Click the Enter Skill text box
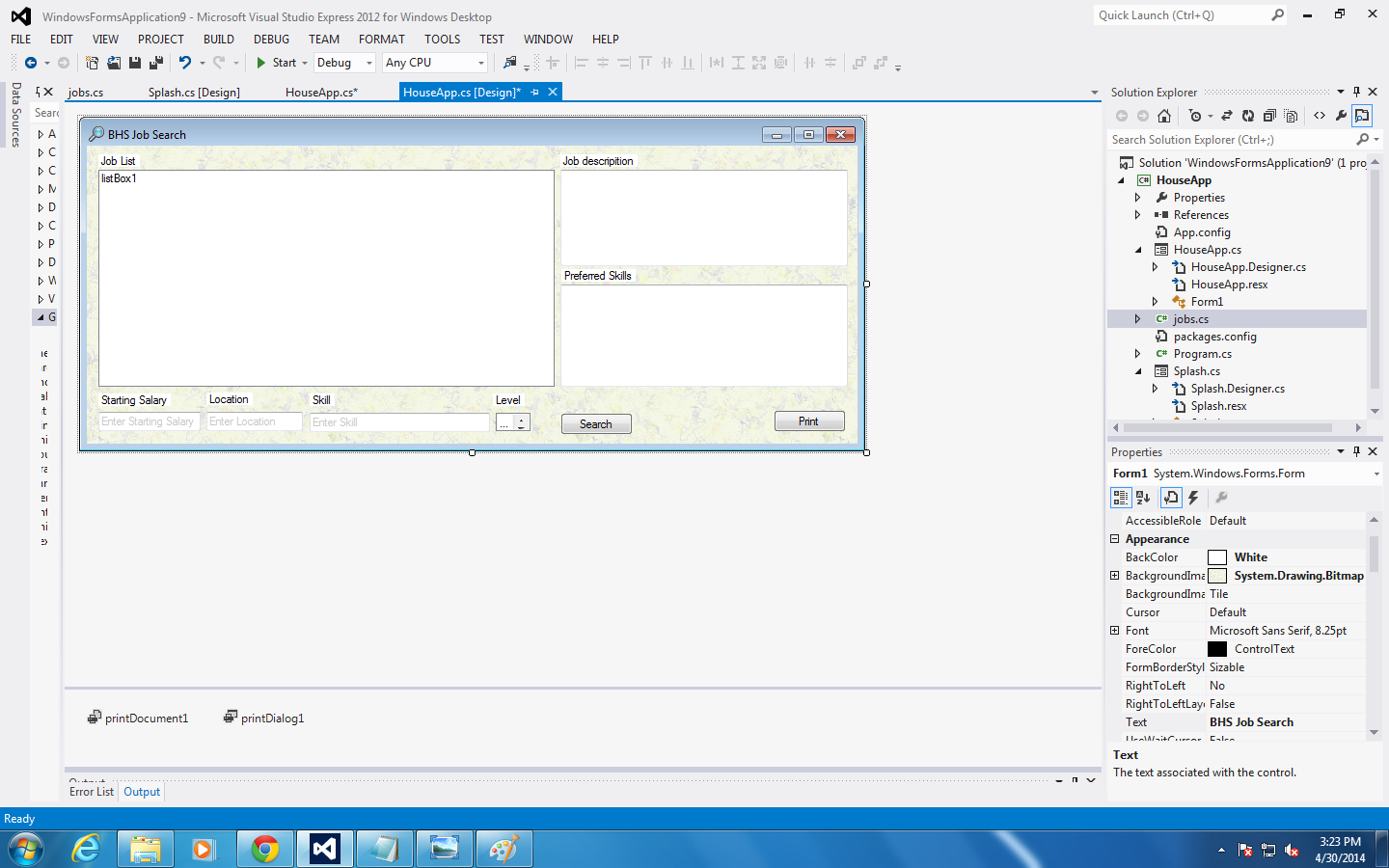The width and height of the screenshot is (1389, 868). click(x=399, y=422)
